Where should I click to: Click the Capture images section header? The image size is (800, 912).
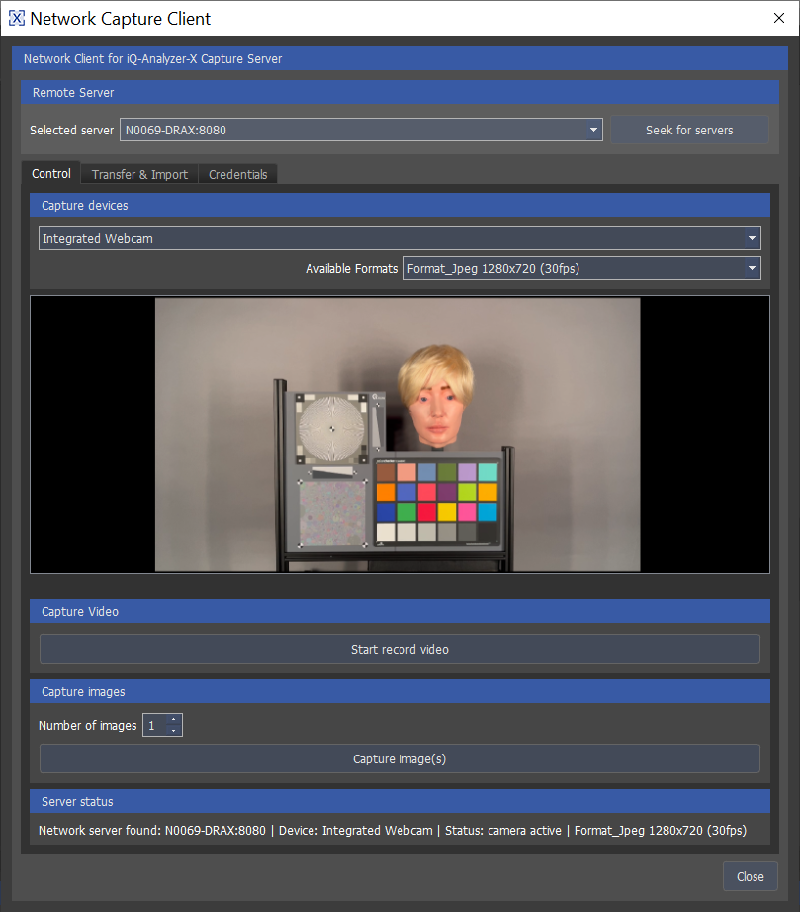pos(400,692)
